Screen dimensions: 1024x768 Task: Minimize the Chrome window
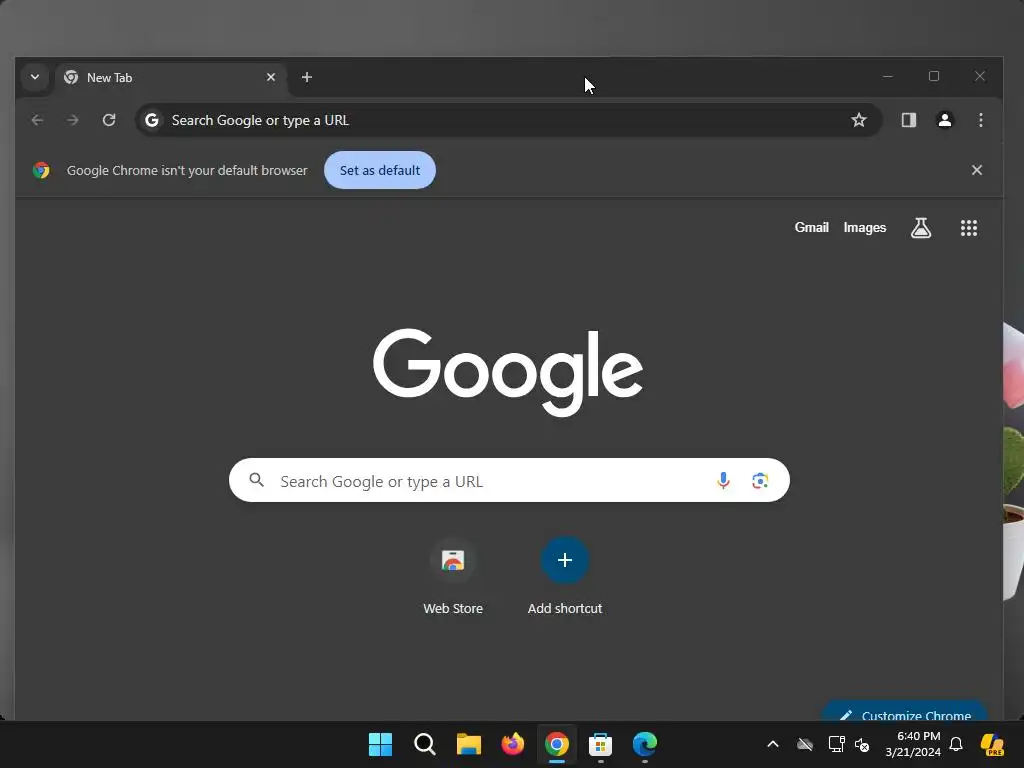point(888,76)
